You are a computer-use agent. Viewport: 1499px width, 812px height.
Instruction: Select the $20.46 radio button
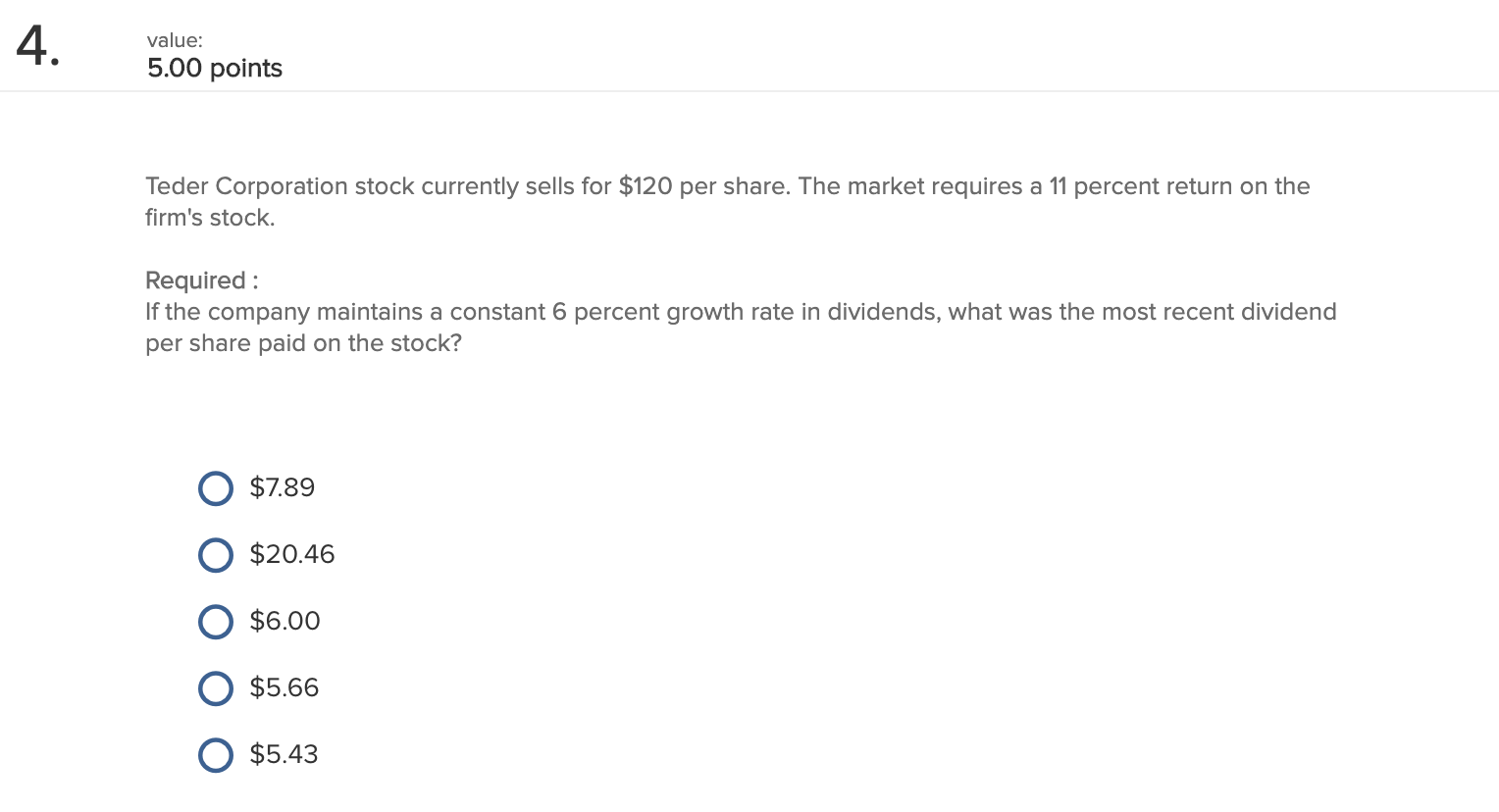coord(215,555)
